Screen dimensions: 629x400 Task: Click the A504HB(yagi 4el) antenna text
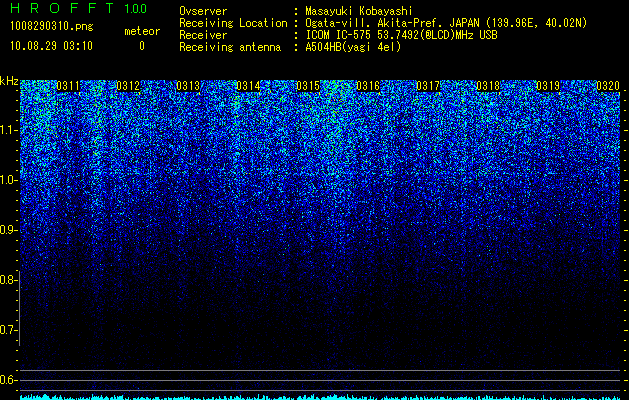(353, 47)
